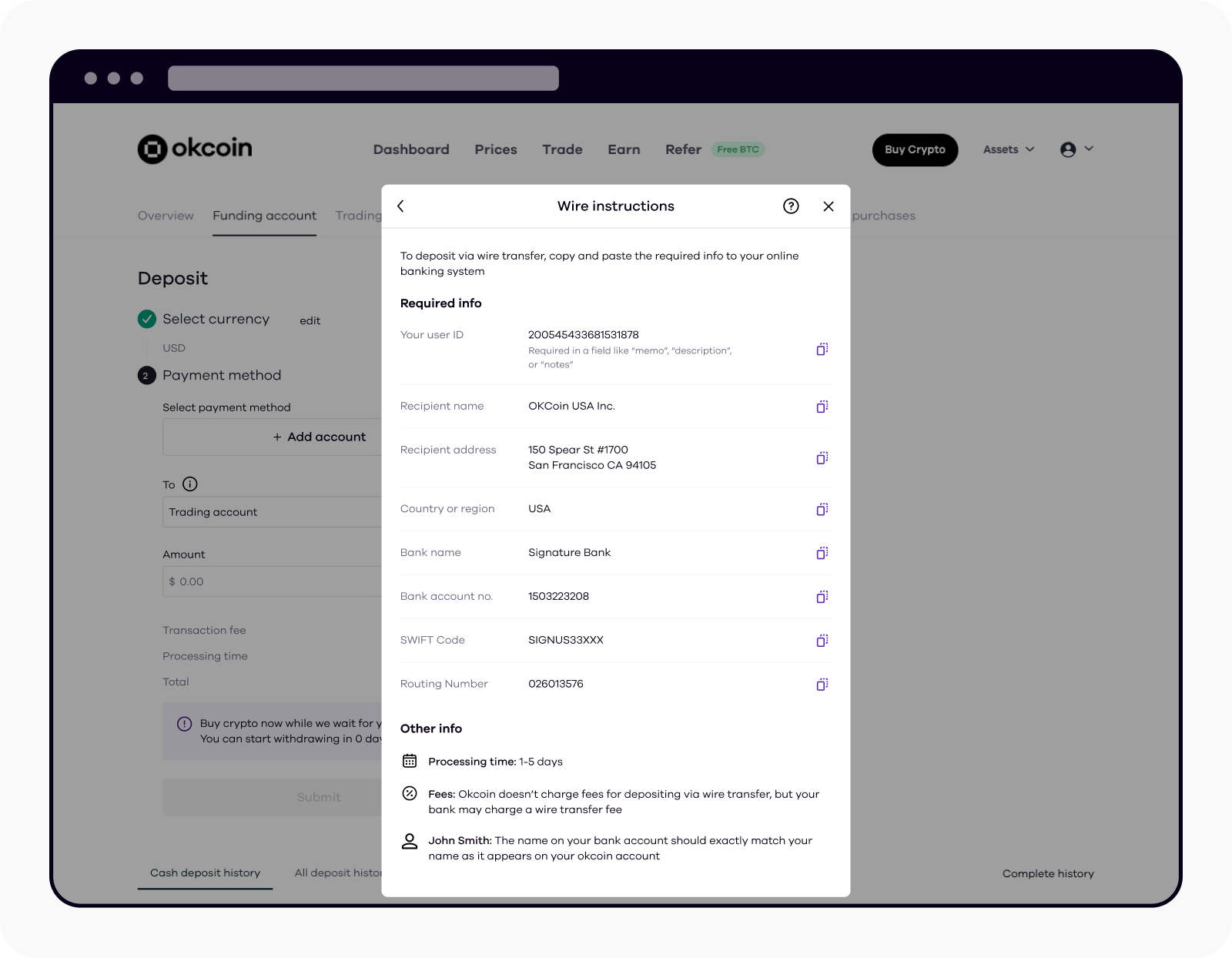Copy the user ID value

pyautogui.click(x=822, y=350)
